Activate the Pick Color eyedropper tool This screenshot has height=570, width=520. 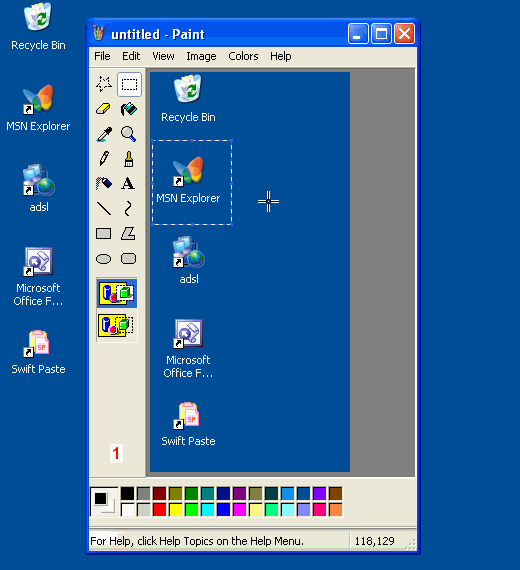(x=104, y=134)
